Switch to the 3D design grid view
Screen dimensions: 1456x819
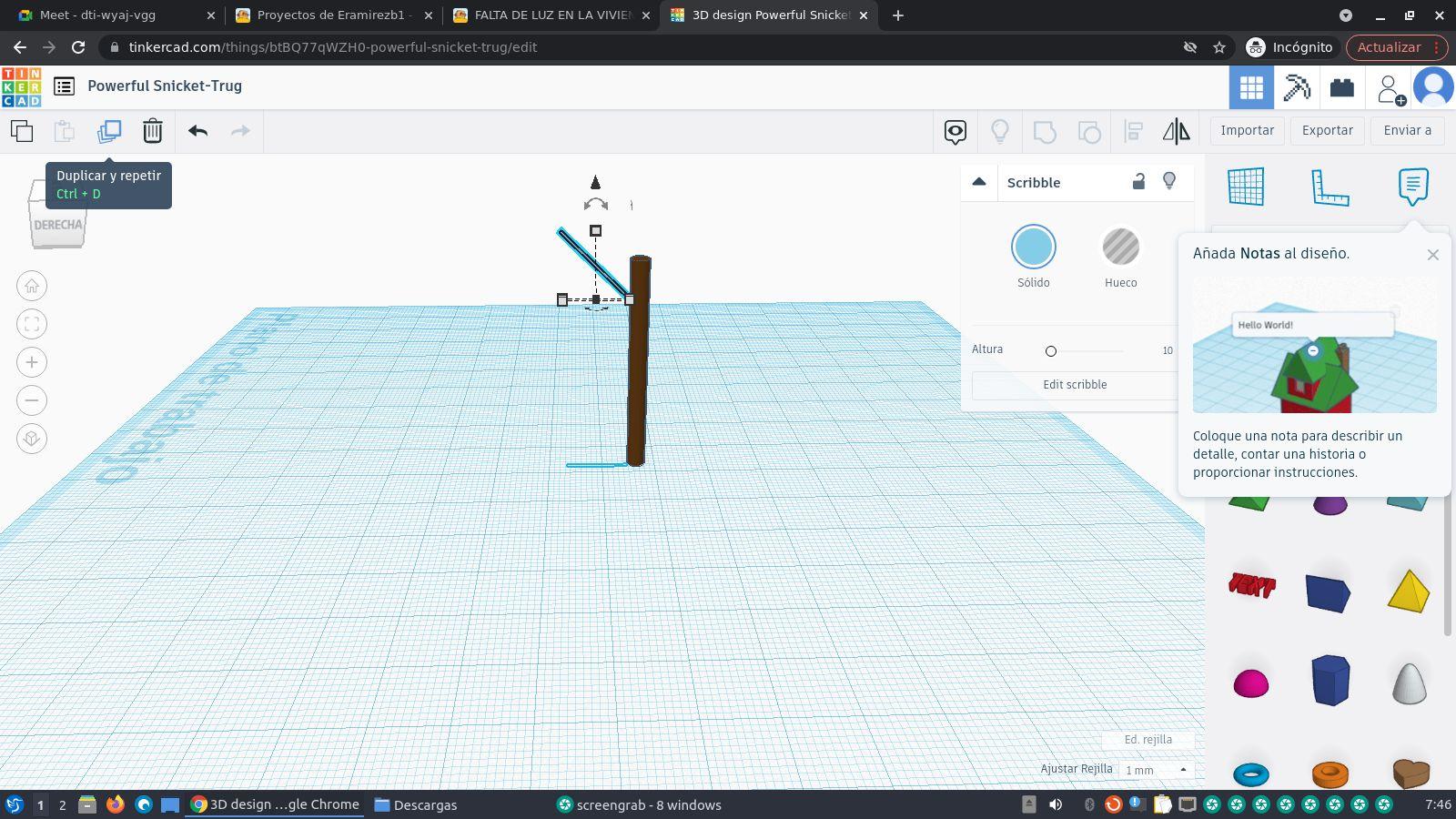pyautogui.click(x=1251, y=87)
